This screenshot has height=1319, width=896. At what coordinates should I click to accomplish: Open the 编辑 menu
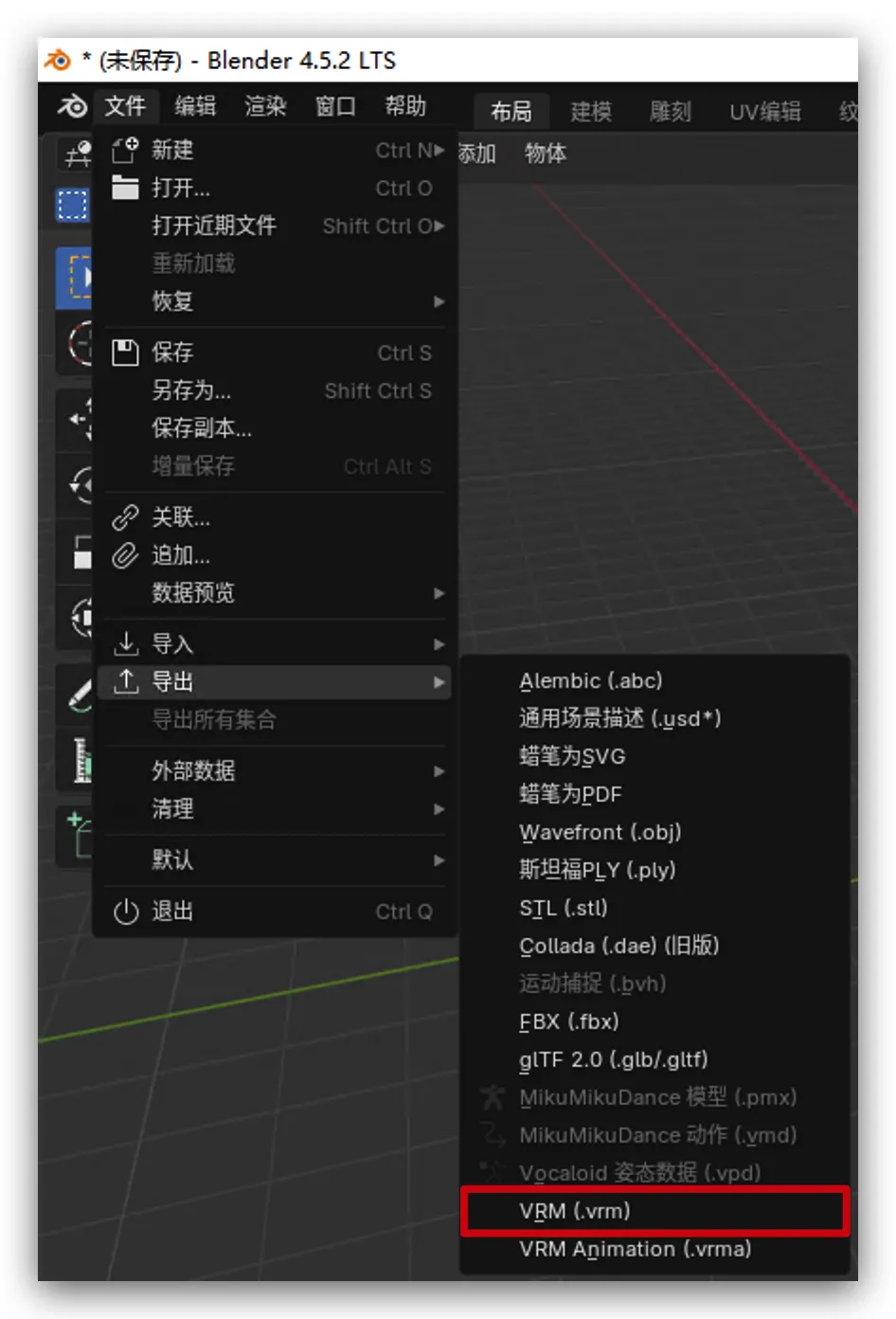(x=195, y=106)
